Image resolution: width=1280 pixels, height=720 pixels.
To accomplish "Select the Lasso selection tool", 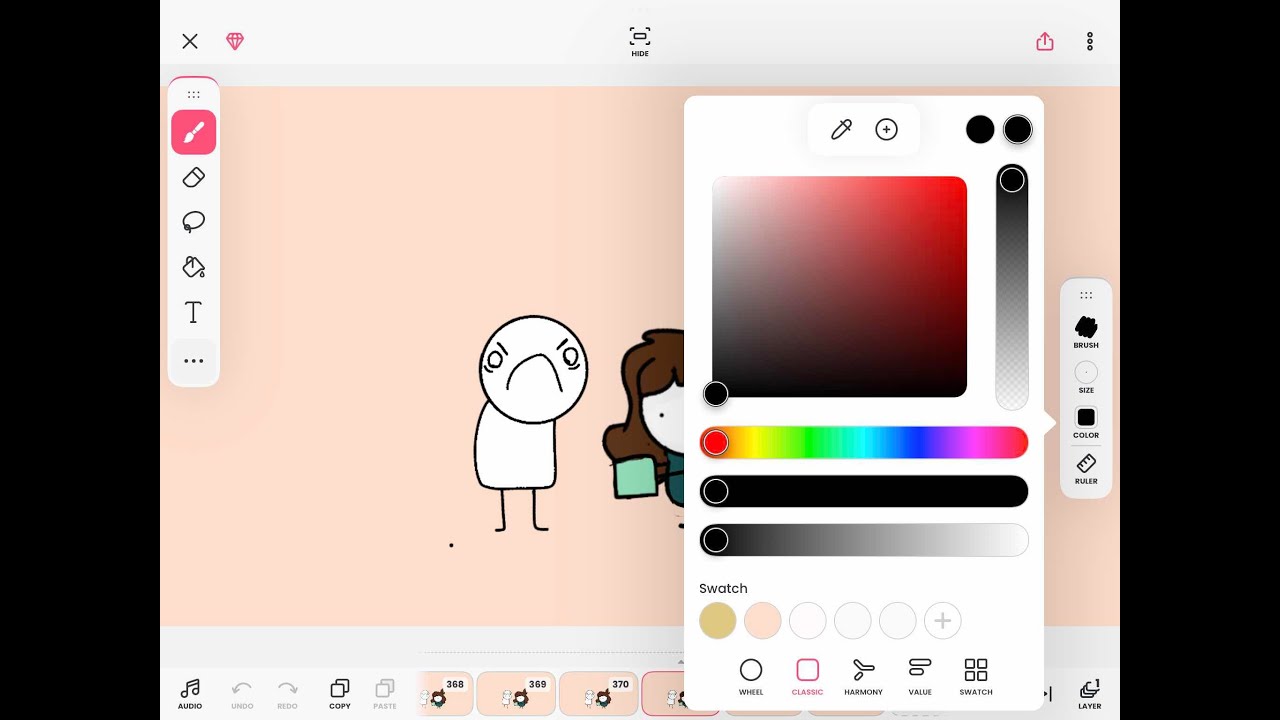I will [x=194, y=222].
